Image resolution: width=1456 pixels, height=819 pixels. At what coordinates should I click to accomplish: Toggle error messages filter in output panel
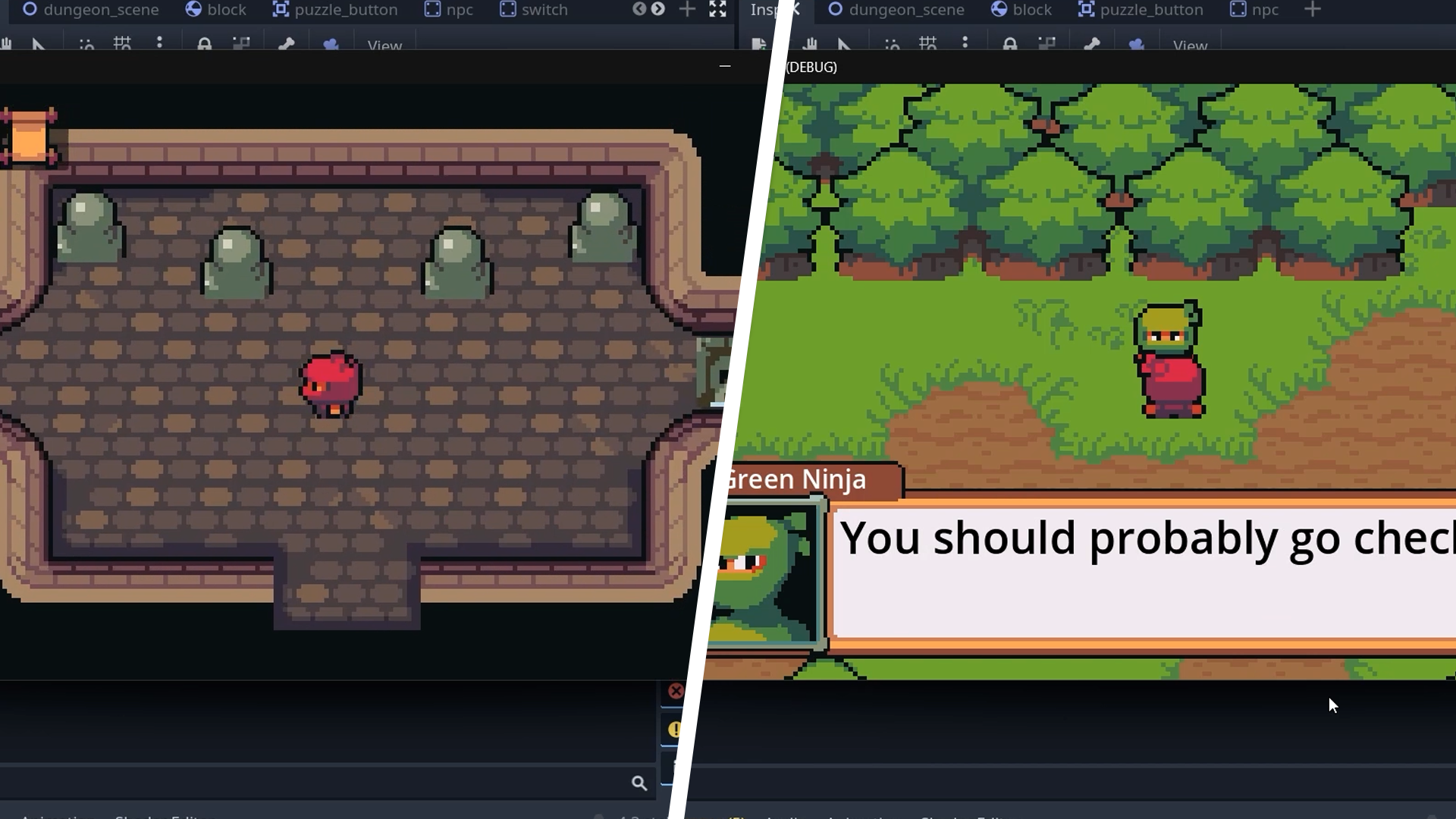(676, 691)
